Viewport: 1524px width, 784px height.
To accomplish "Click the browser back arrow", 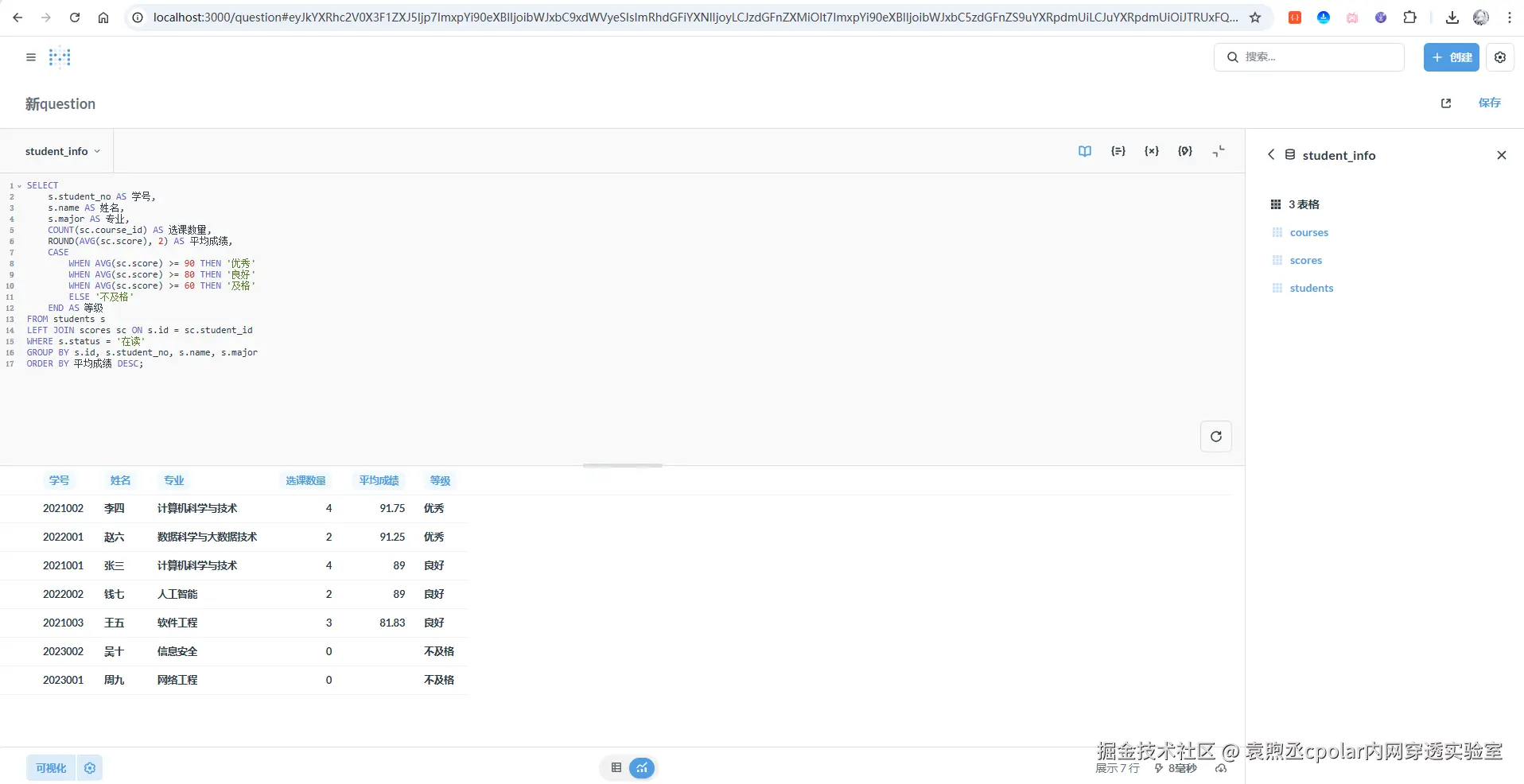I will pos(17,17).
